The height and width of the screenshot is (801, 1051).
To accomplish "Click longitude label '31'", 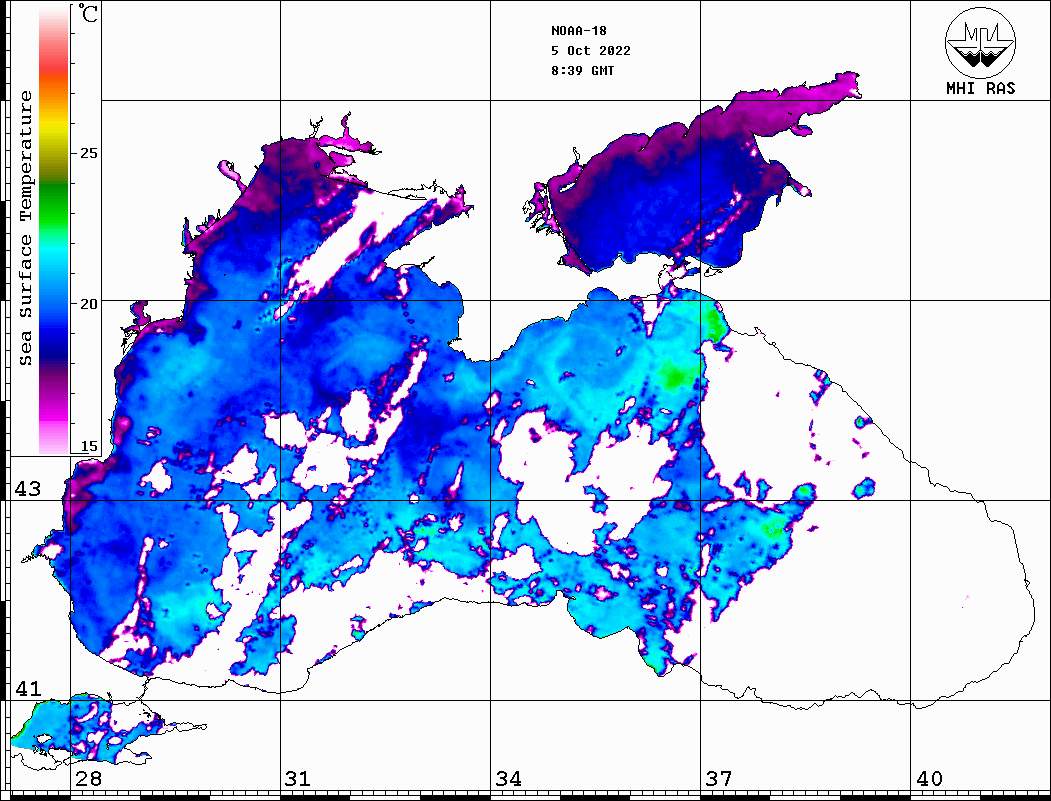I will (x=298, y=779).
